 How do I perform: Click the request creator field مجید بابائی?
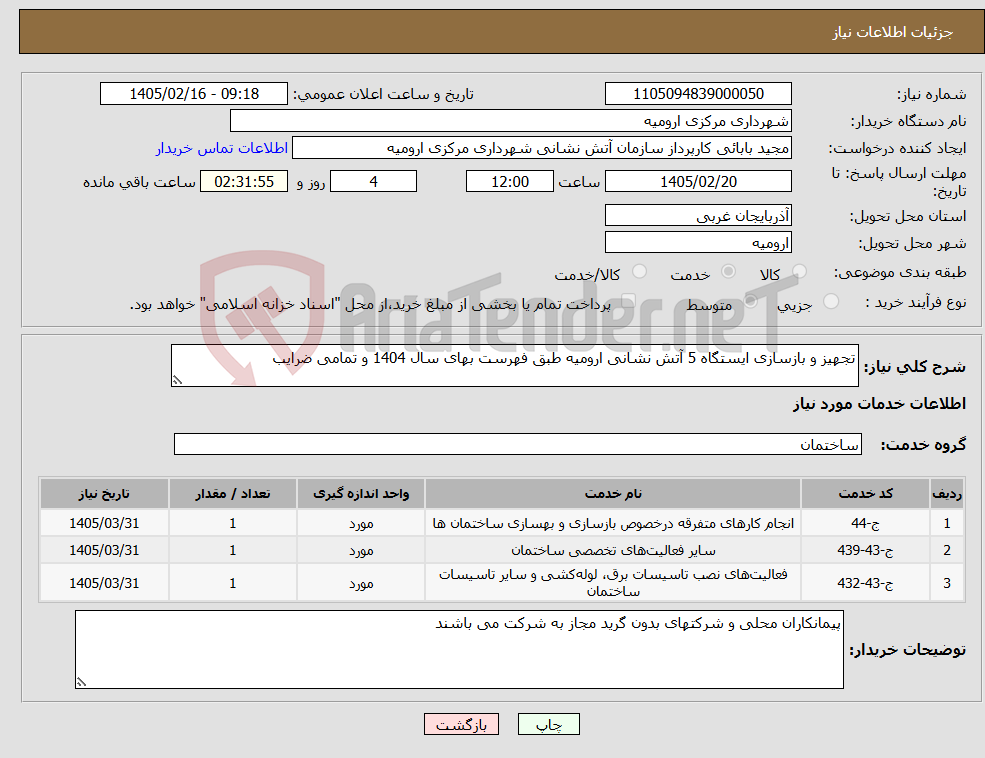coord(541,148)
